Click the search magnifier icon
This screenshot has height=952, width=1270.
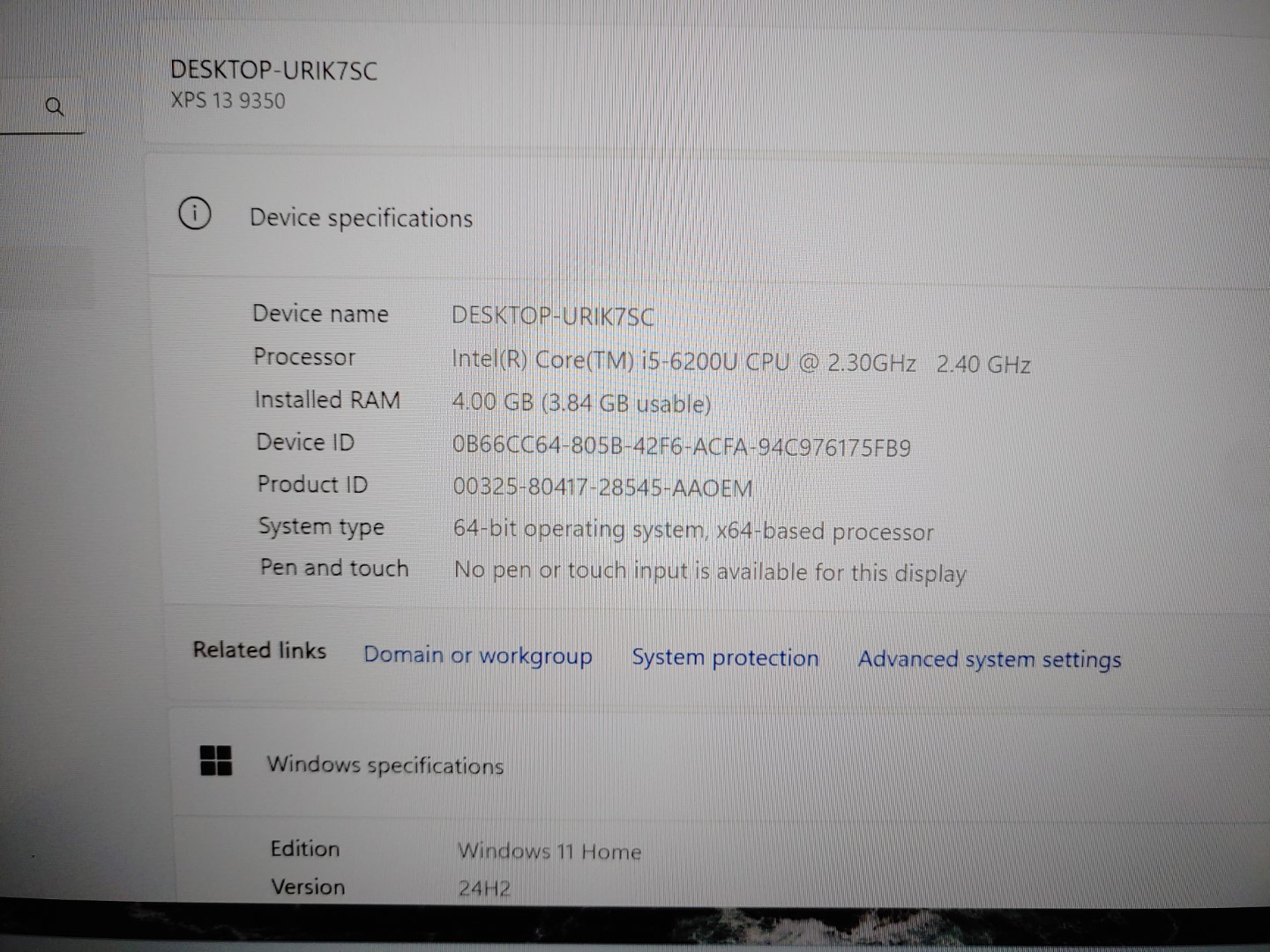click(x=54, y=108)
